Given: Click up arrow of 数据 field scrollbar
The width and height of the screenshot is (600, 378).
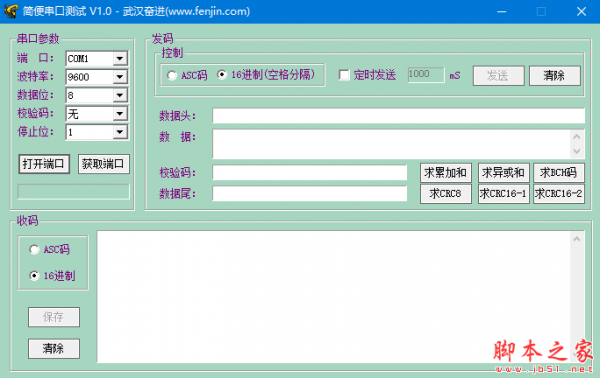Looking at the screenshot, I should point(577,137).
